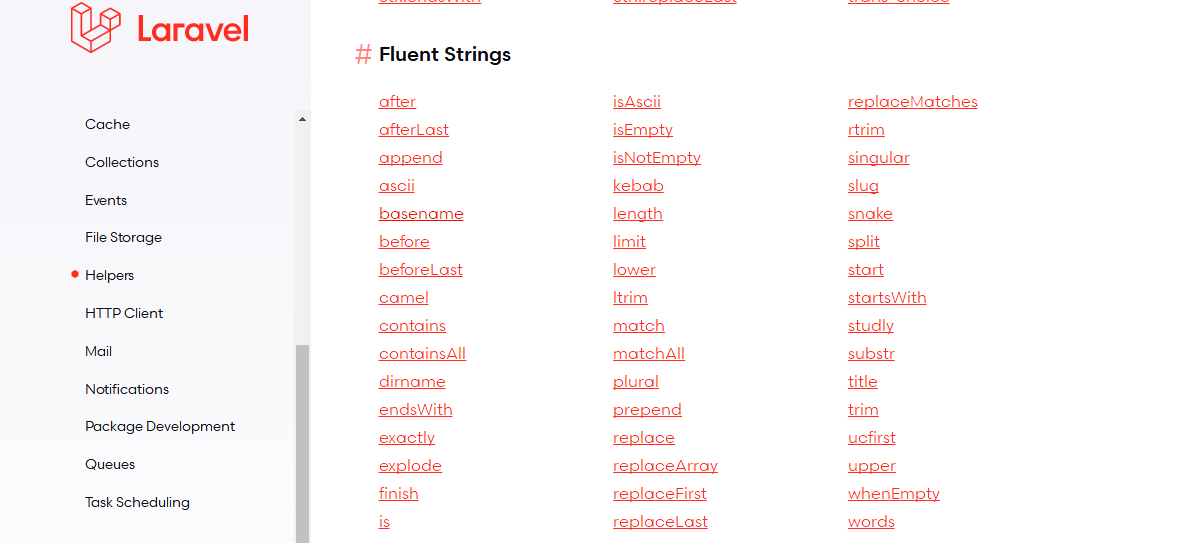Open the kebab method link
The image size is (1178, 543).
(x=638, y=186)
